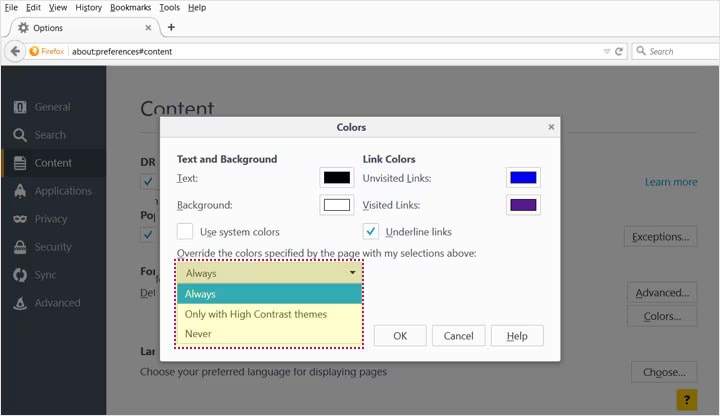Image resolution: width=720 pixels, height=416 pixels.
Task: Click the General gear icon in sidebar
Action: [x=20, y=107]
